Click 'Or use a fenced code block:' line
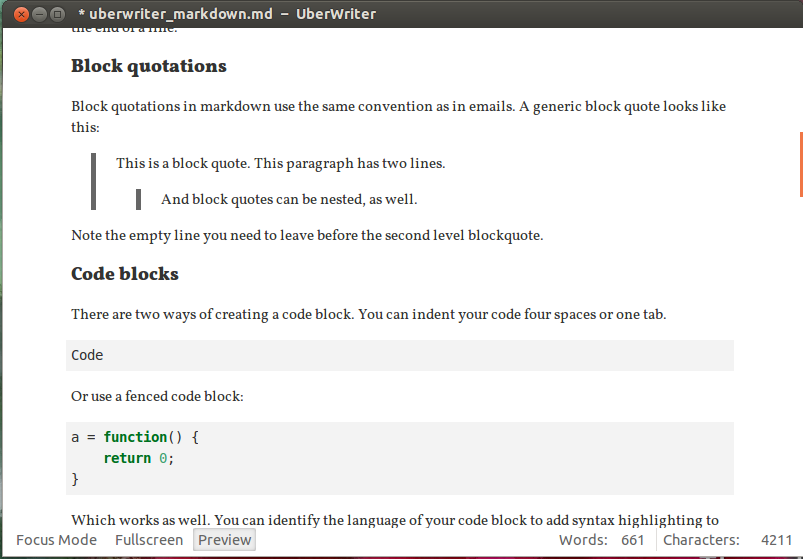This screenshot has width=803, height=559. click(157, 396)
